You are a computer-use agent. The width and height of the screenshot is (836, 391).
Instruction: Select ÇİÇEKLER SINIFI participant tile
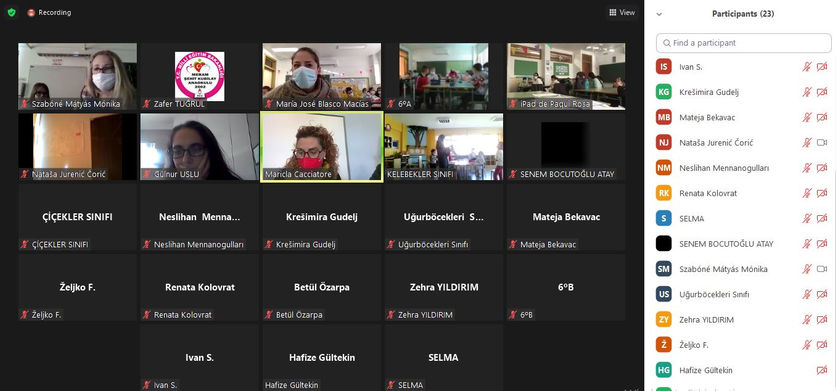click(77, 217)
